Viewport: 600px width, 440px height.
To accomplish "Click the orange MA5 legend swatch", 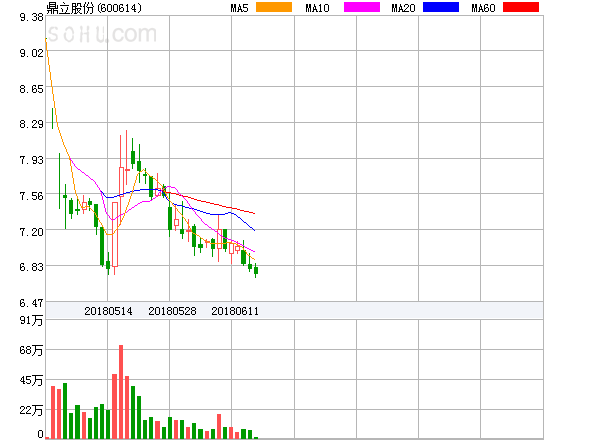I will click(x=274, y=7).
